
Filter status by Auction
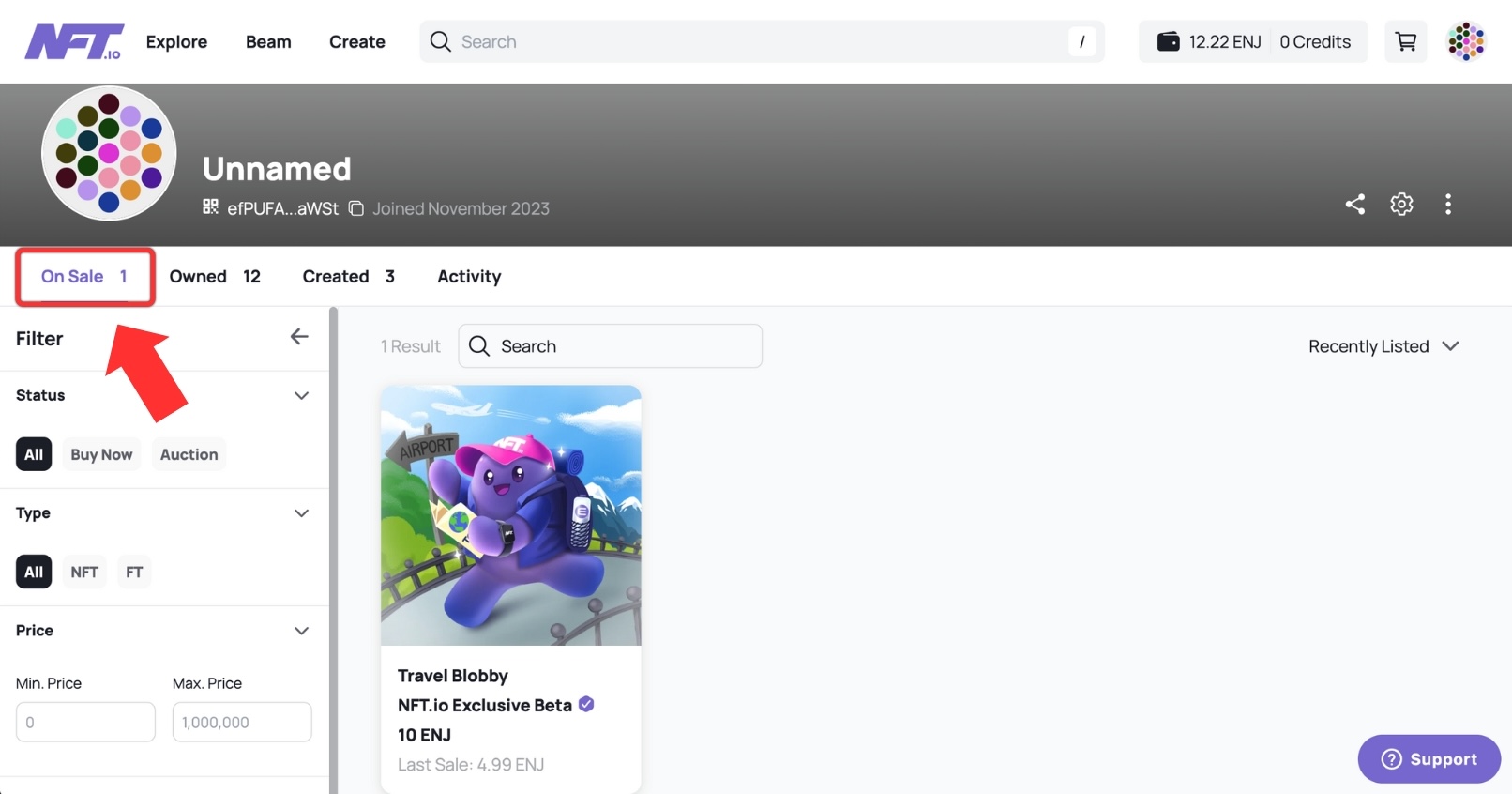pos(189,454)
